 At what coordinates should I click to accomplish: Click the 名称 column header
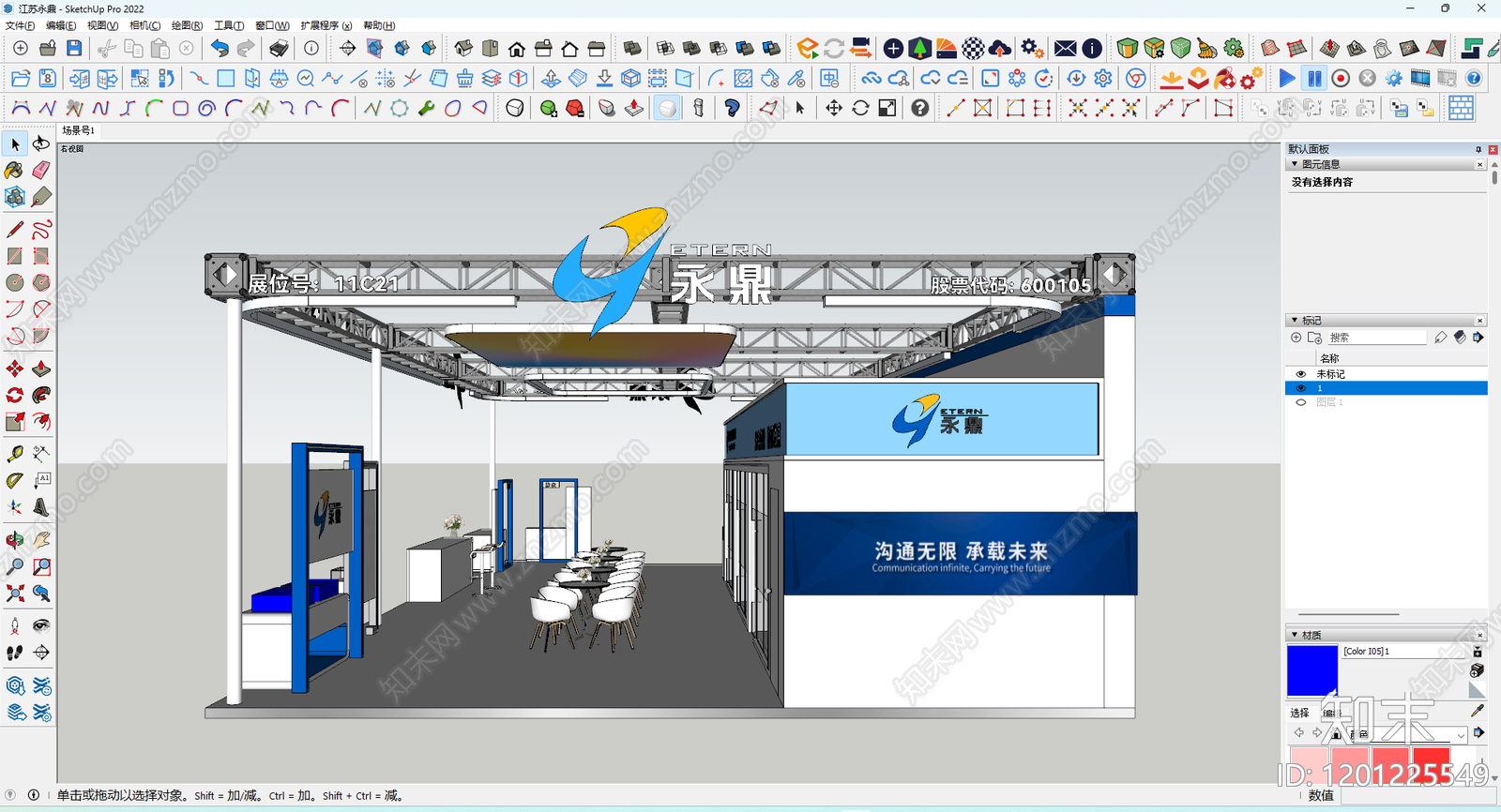click(x=1329, y=358)
